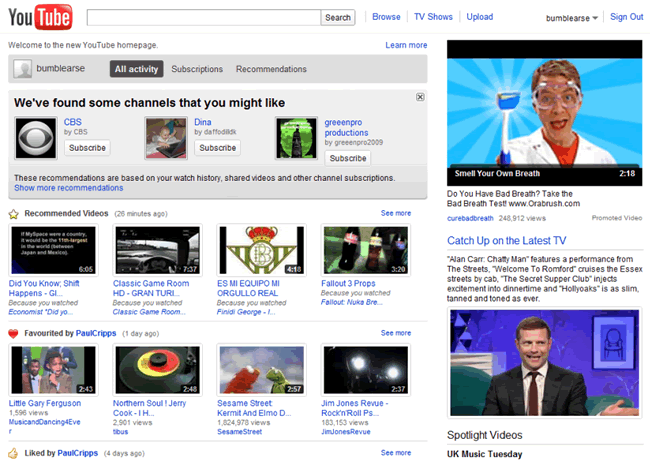This screenshot has width=650, height=460.
Task: Subscribe to the Dina channel
Action: [x=217, y=148]
